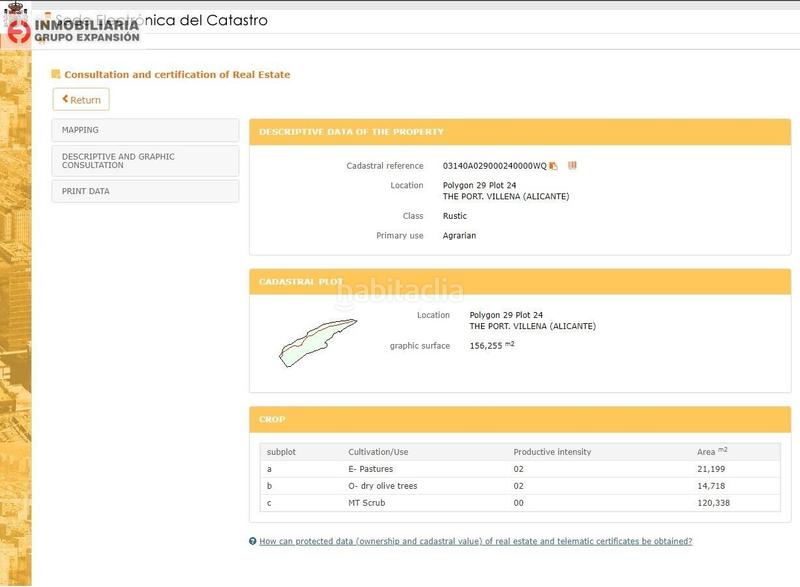Viewport: 800px width, 587px height.
Task: Select the Print Data menu item
Action: (x=145, y=191)
